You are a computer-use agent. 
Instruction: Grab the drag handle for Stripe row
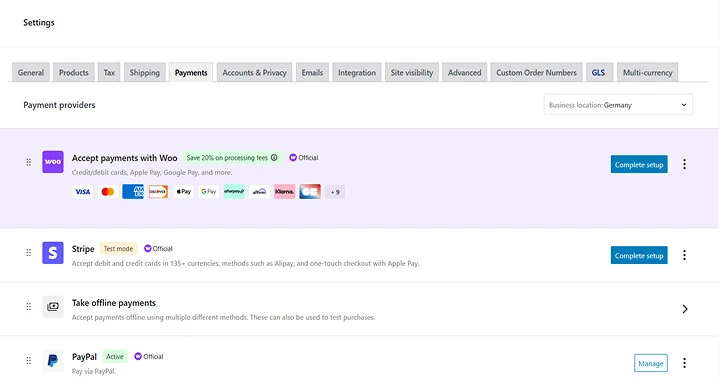(28, 253)
